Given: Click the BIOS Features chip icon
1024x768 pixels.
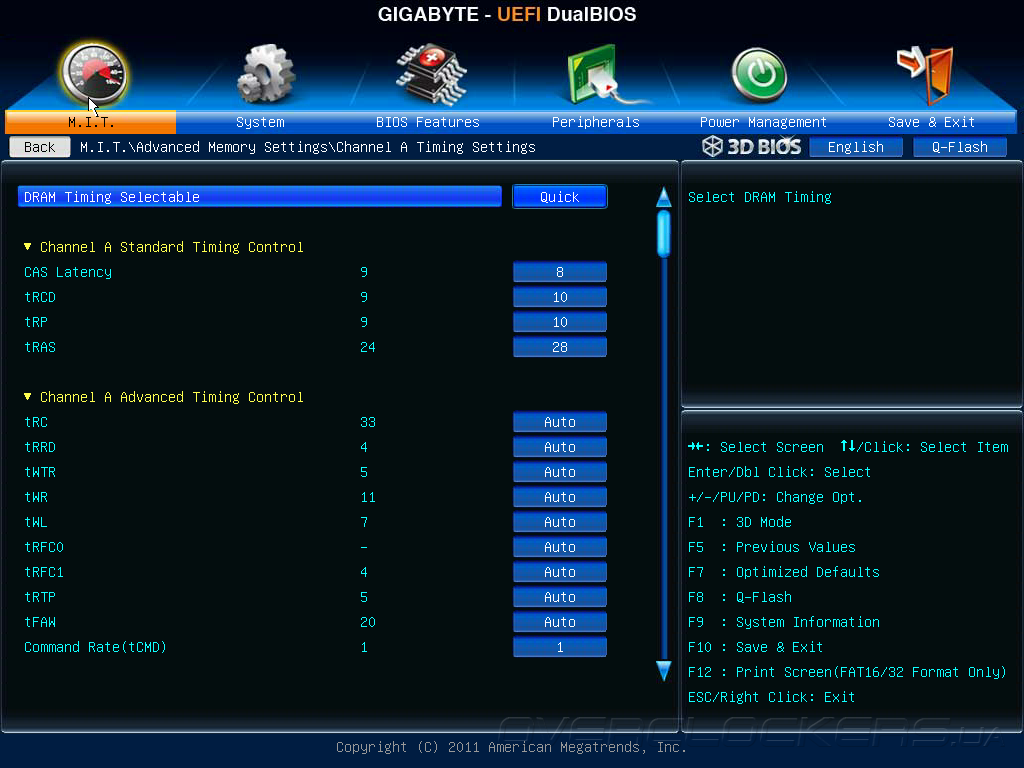Looking at the screenshot, I should coord(431,74).
